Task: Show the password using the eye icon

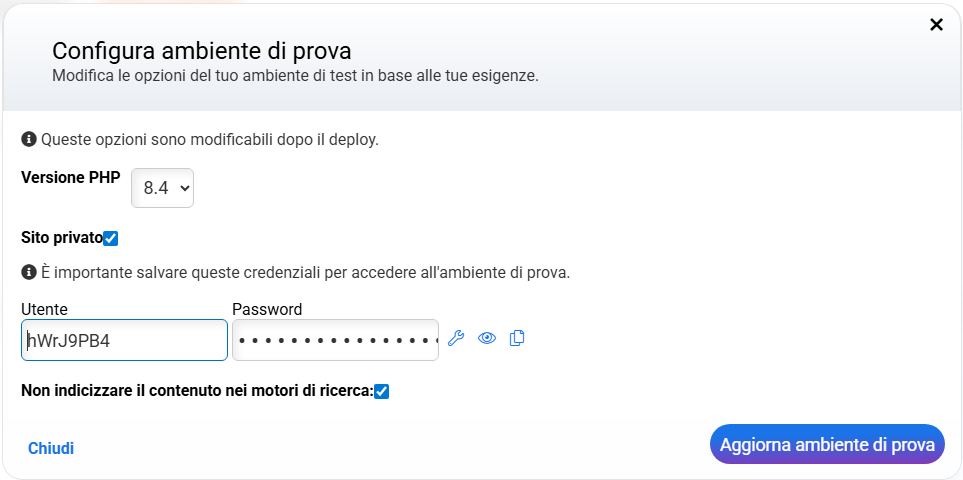Action: pyautogui.click(x=487, y=338)
